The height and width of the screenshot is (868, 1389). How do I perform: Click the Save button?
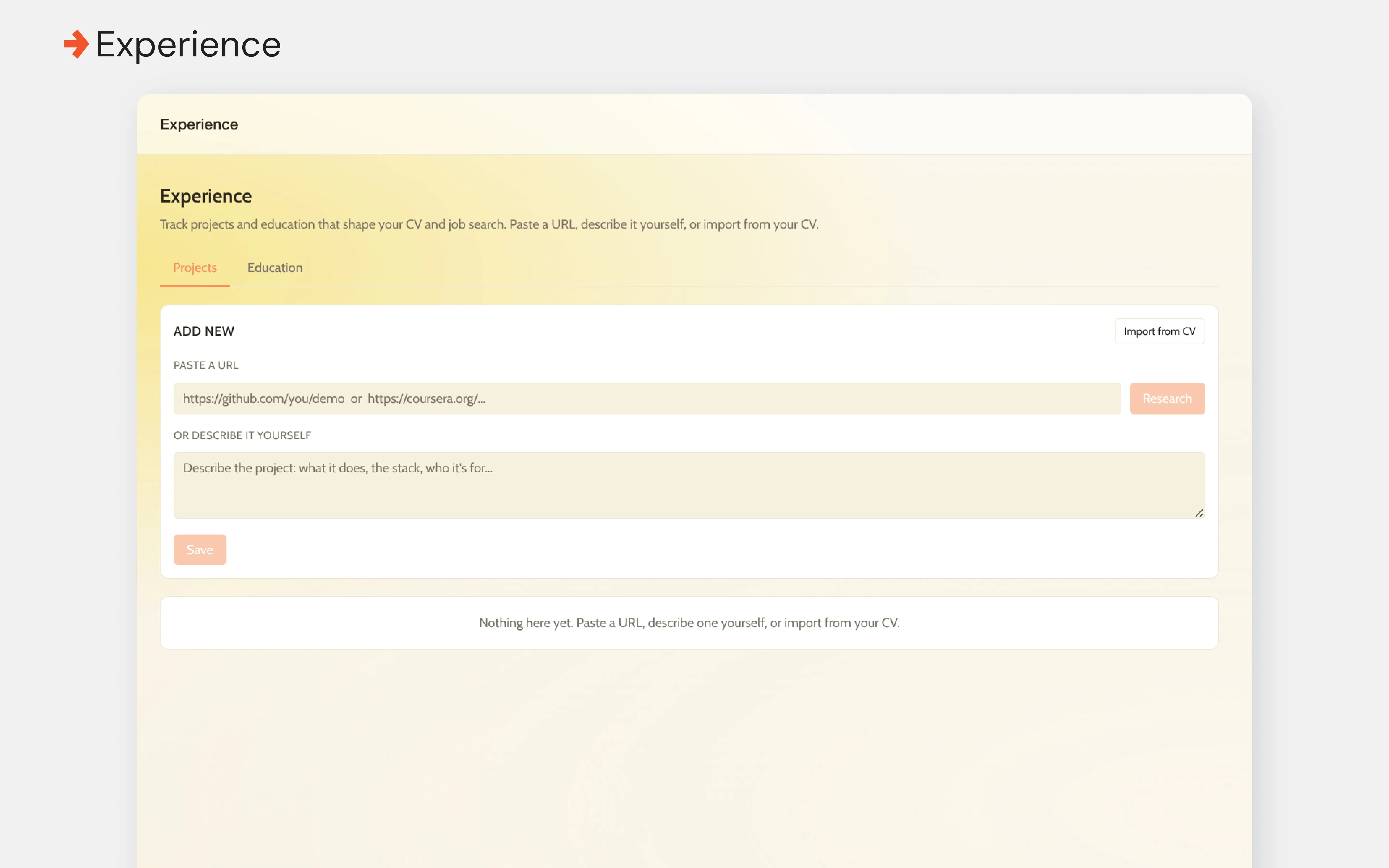(200, 549)
